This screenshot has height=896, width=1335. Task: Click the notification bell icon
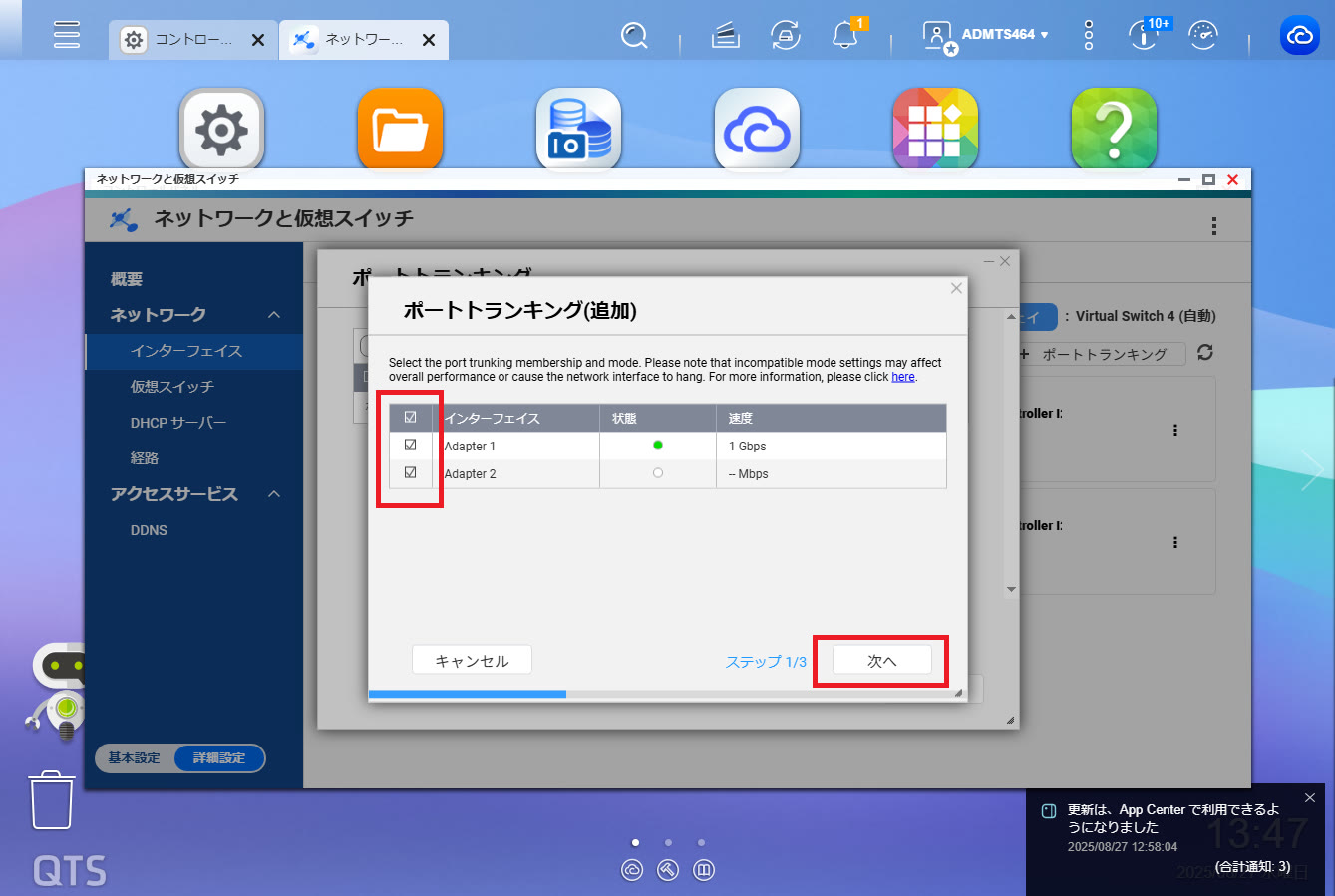[844, 36]
